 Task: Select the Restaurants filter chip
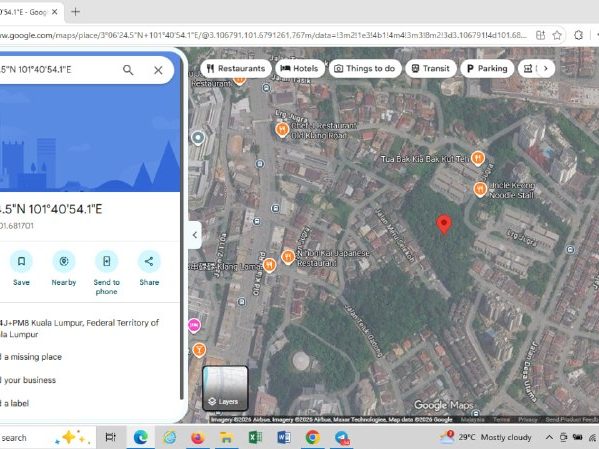click(236, 68)
